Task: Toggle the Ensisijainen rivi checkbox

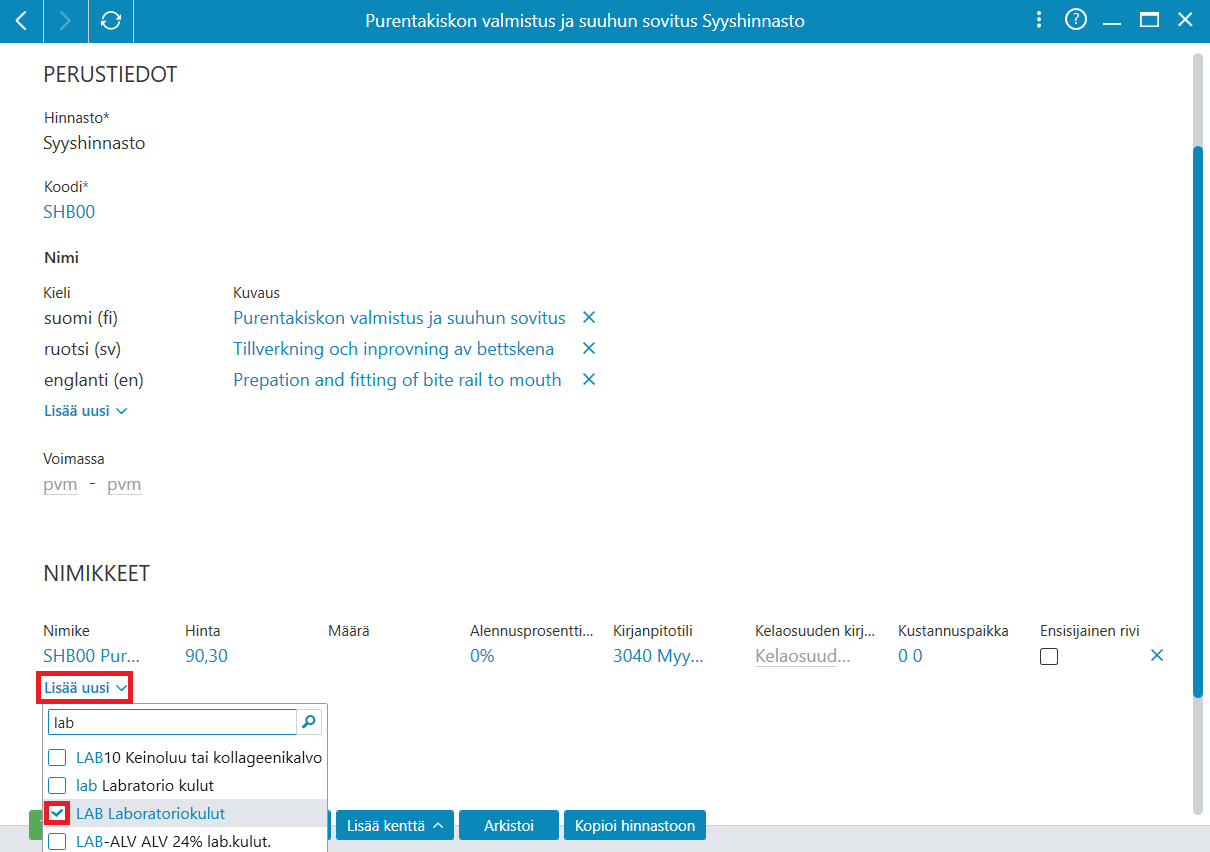Action: 1049,657
